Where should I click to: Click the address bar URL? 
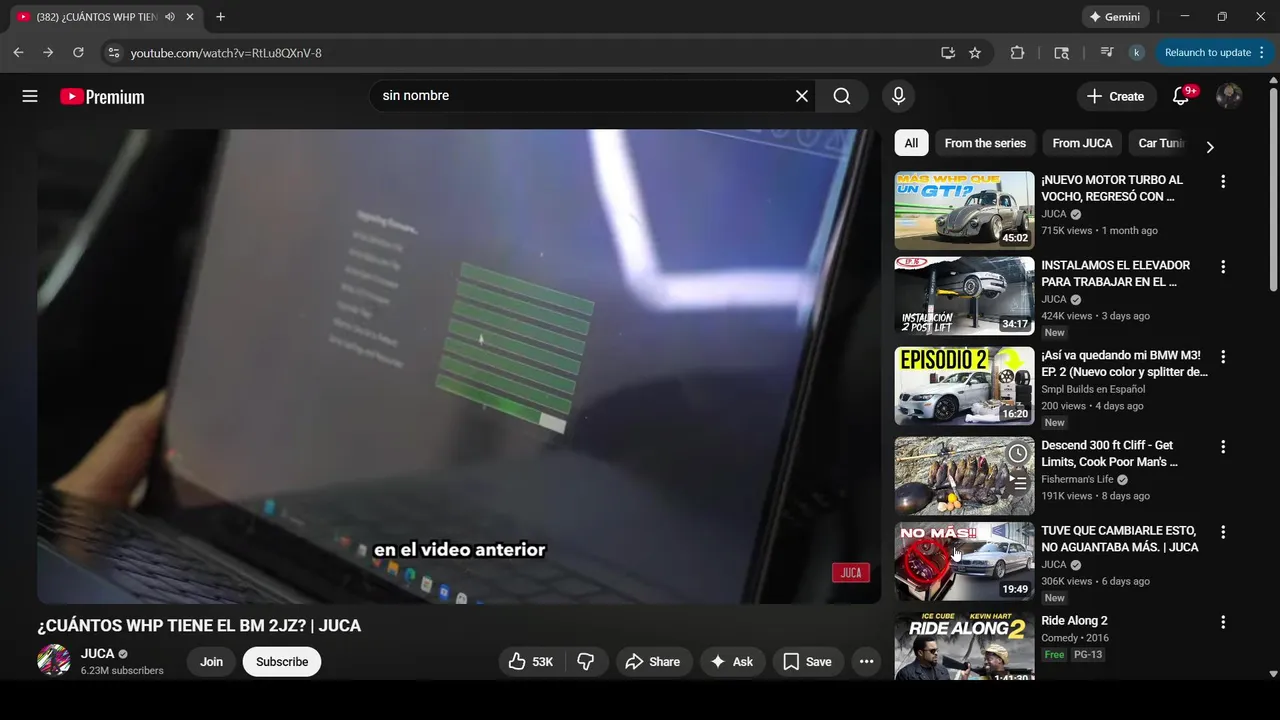pos(227,53)
